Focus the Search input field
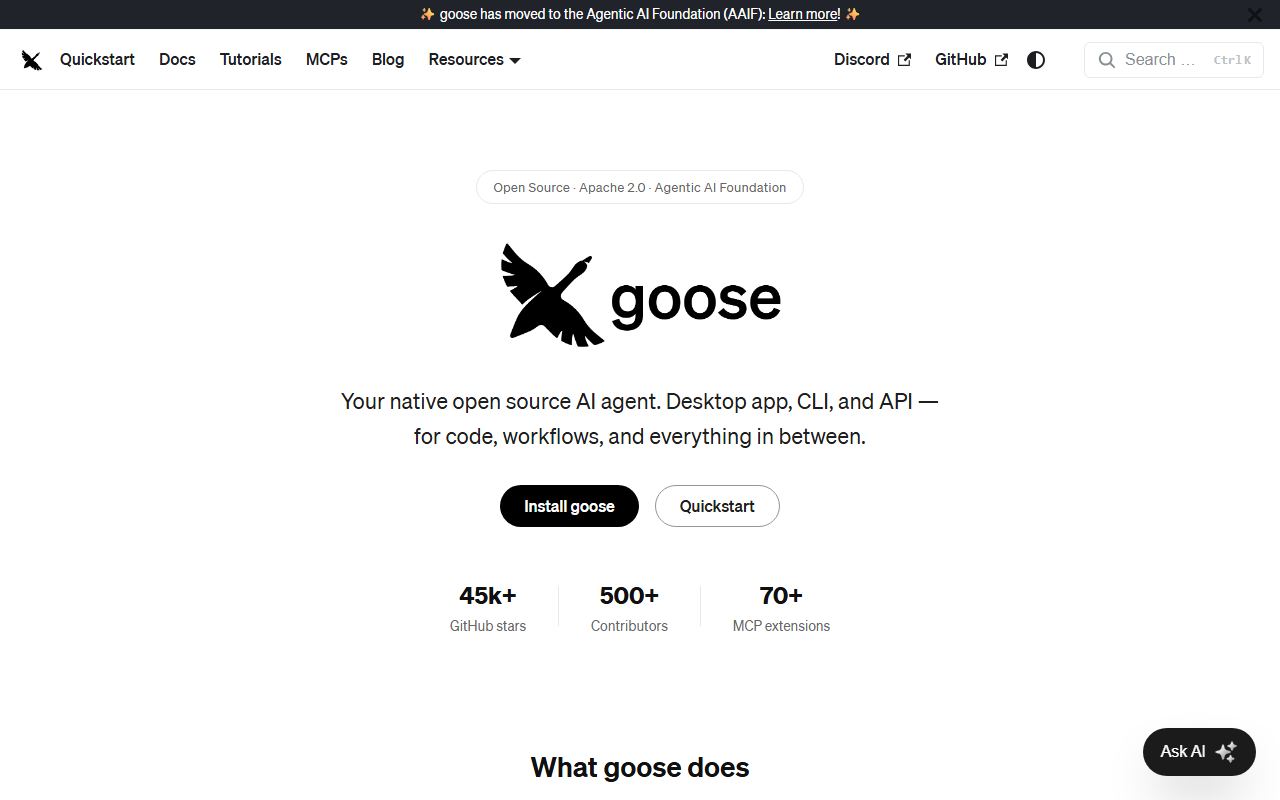Image resolution: width=1280 pixels, height=800 pixels. tap(1174, 60)
